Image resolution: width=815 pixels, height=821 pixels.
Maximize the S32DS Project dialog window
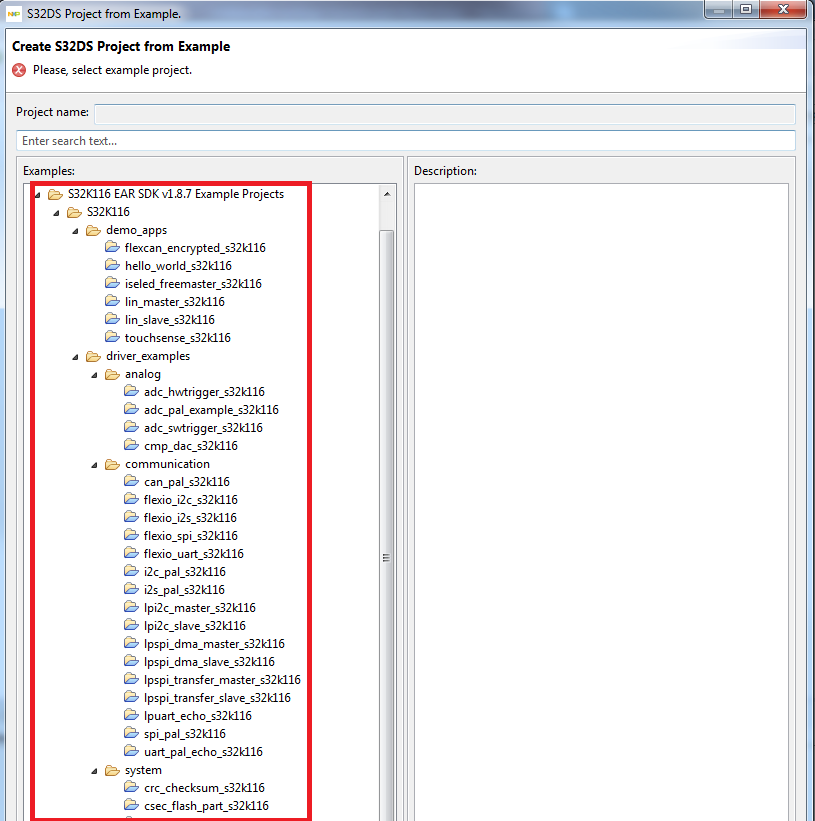(x=746, y=9)
